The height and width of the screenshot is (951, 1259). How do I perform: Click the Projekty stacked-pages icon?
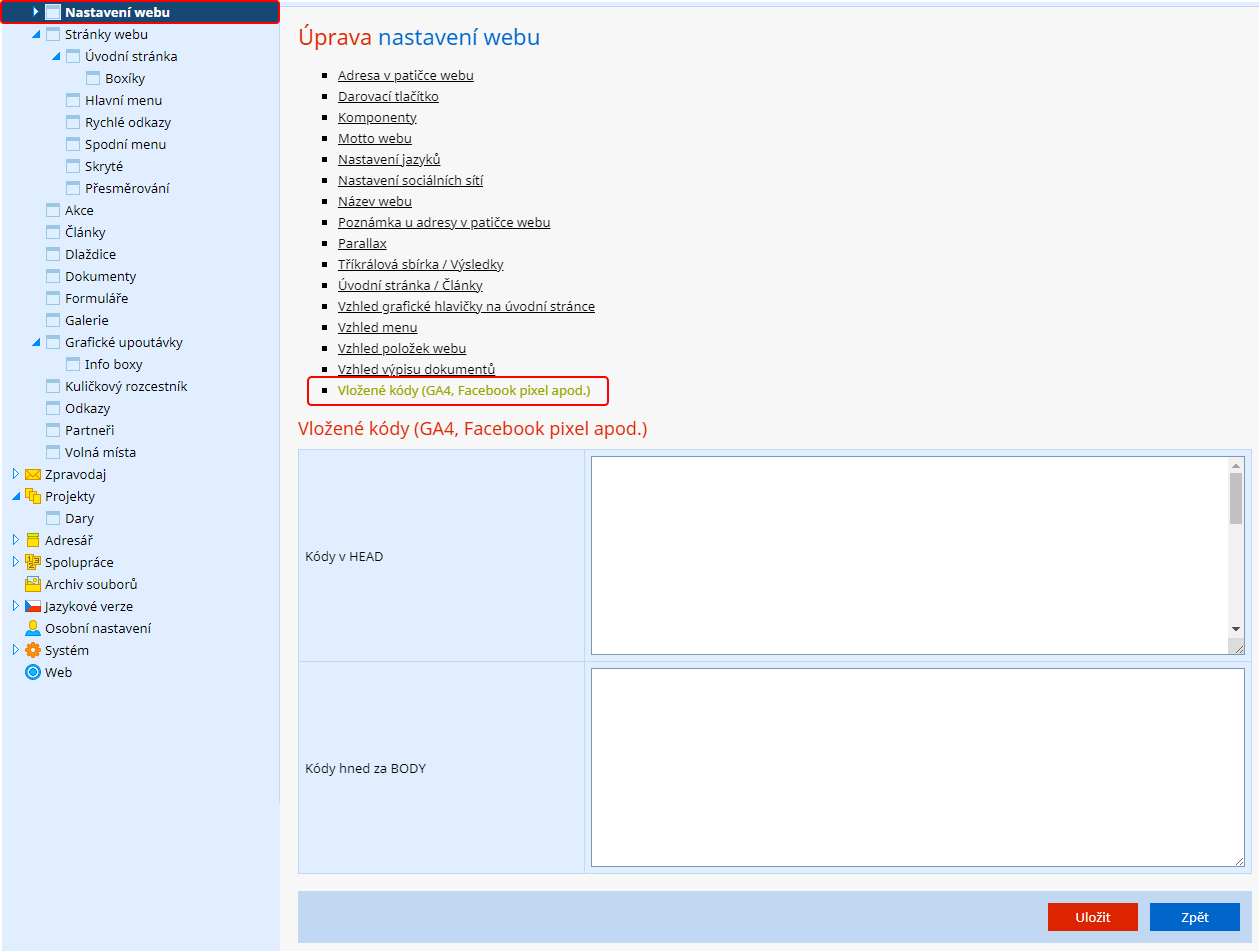[x=33, y=496]
